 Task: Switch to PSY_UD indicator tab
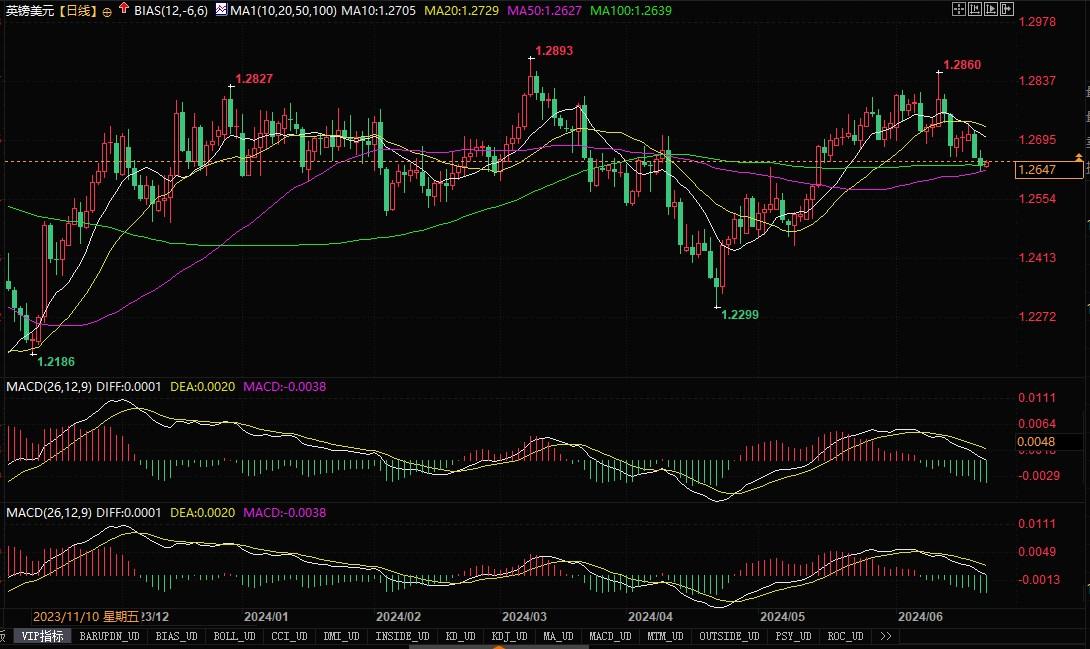tap(793, 636)
